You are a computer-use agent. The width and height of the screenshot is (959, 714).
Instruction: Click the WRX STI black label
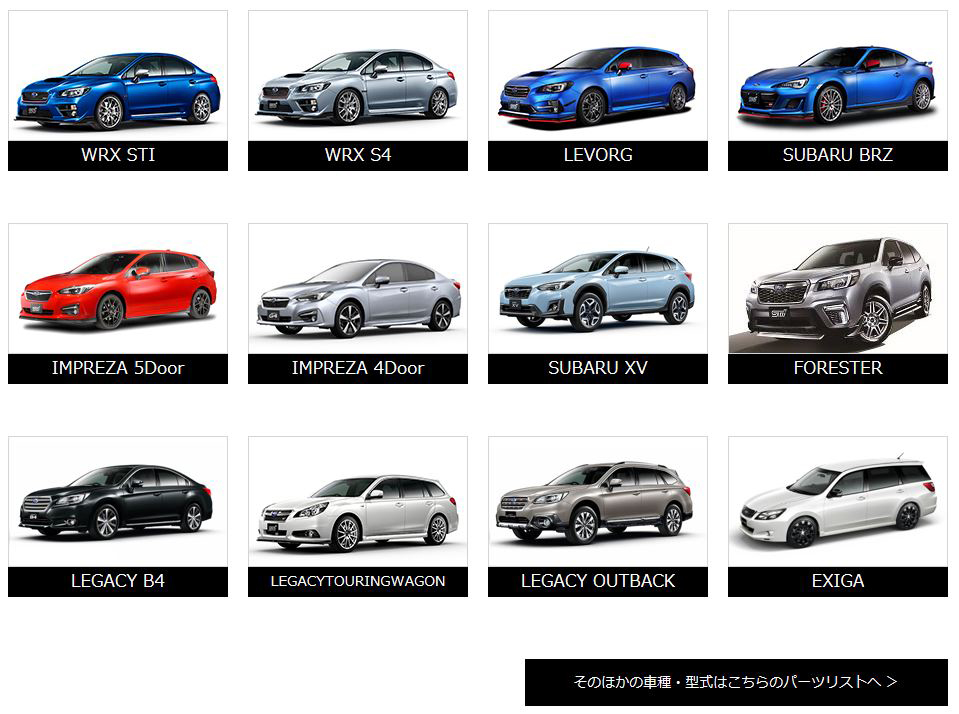118,156
